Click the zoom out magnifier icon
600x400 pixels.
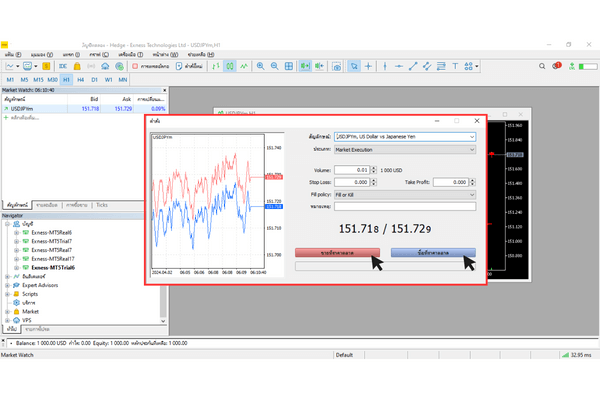pos(274,66)
